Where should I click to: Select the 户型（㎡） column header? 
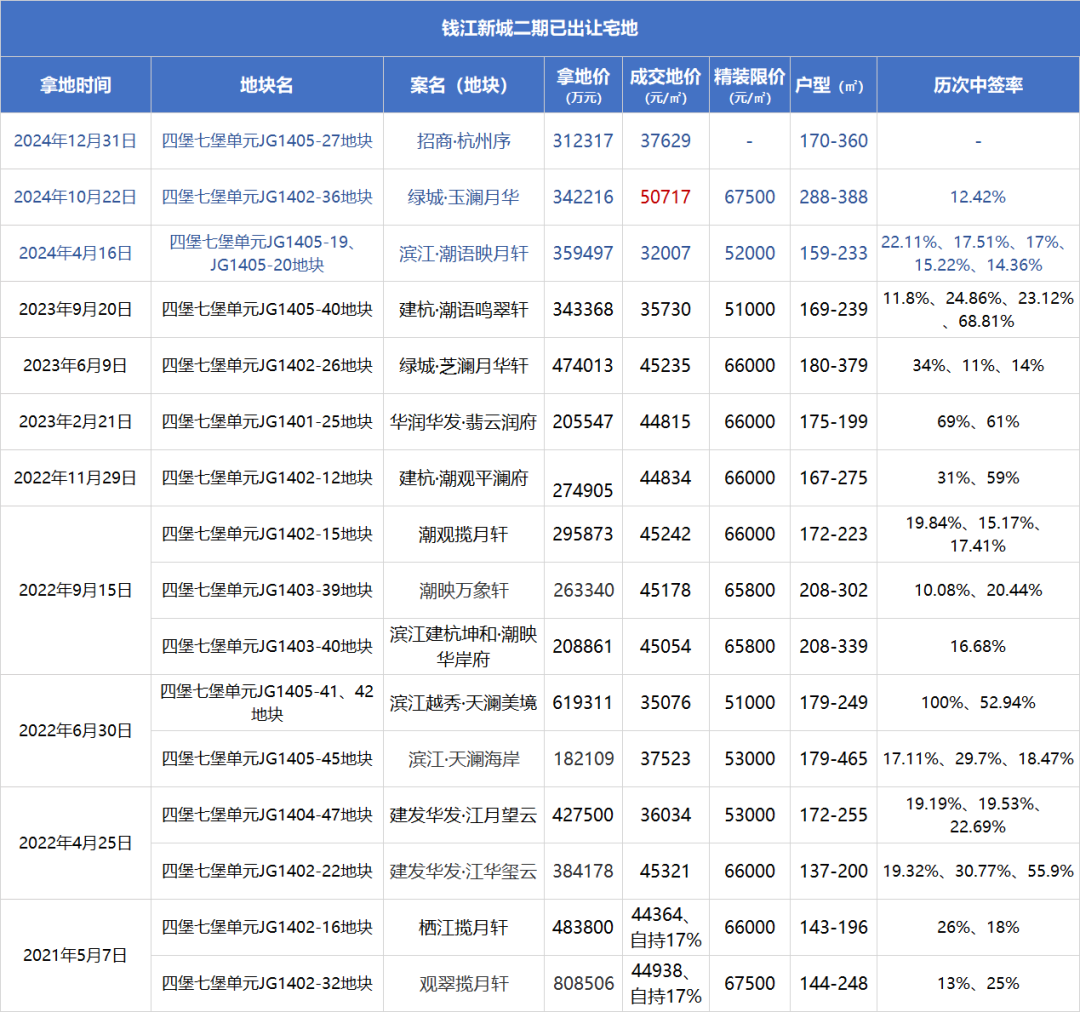tap(829, 85)
